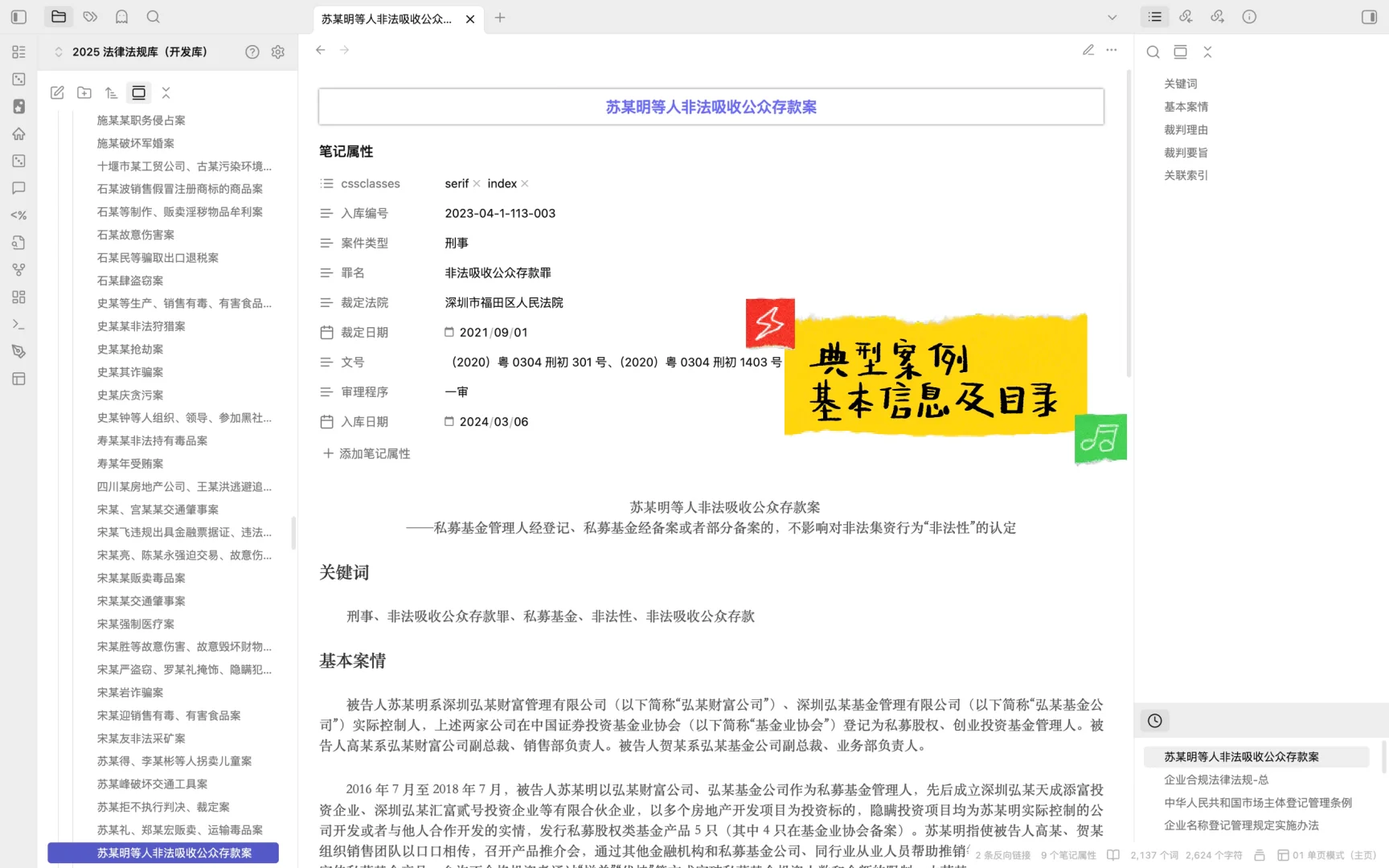The image size is (1389, 868).
Task: Open the backlinks icon beside the outline icon
Action: (1185, 16)
